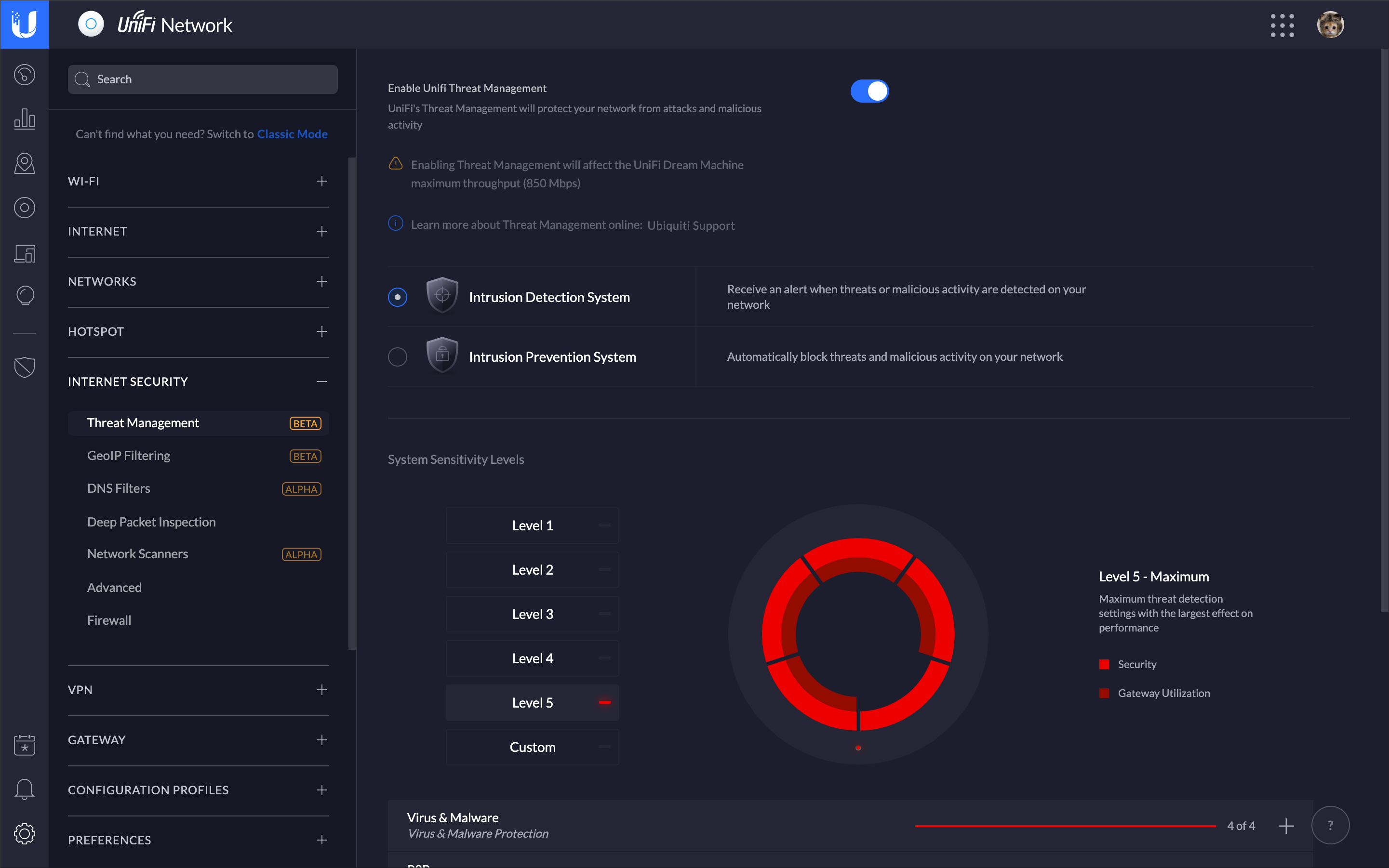Open the Alerts bell icon
The image size is (1389, 868).
[24, 789]
